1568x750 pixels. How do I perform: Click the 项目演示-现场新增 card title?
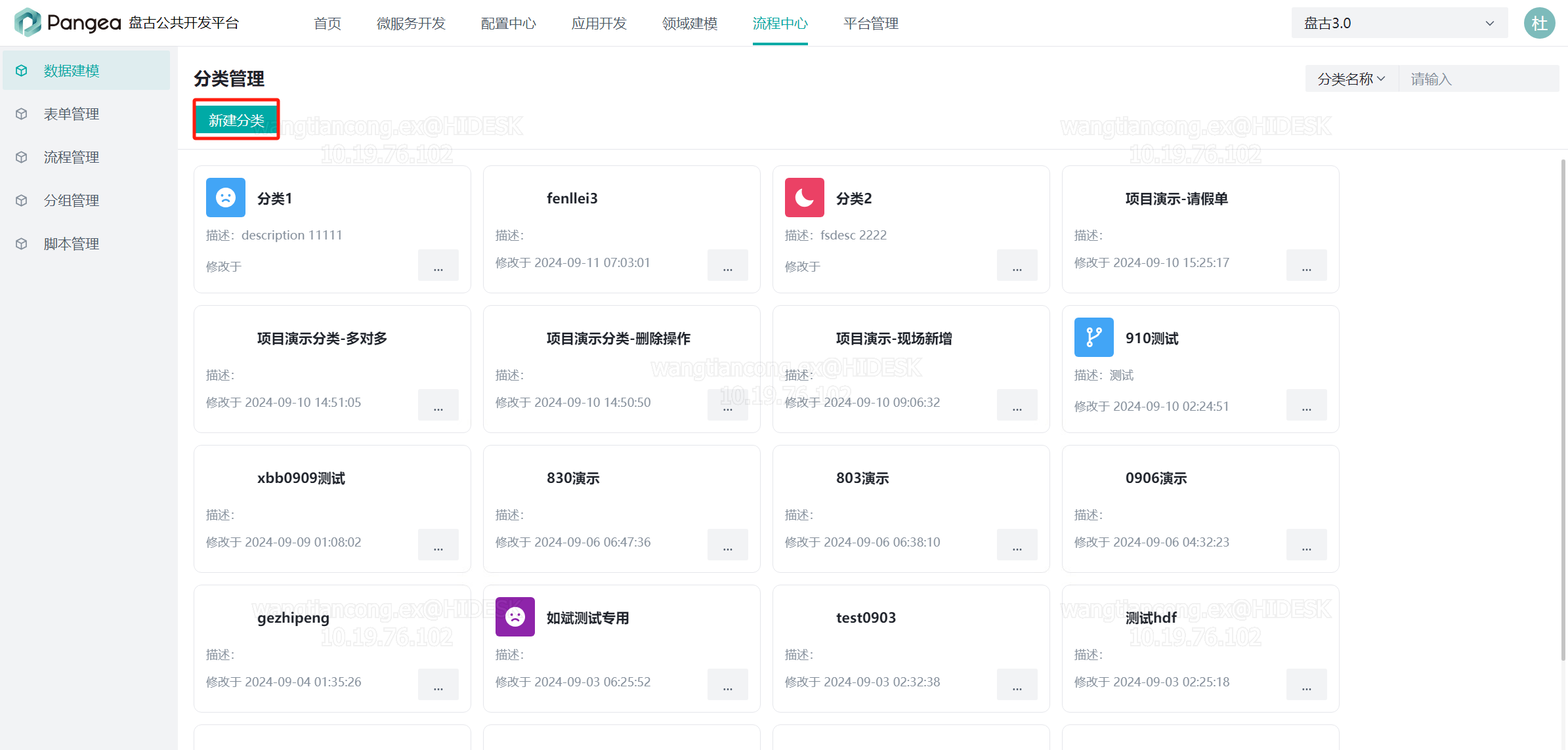tap(894, 338)
